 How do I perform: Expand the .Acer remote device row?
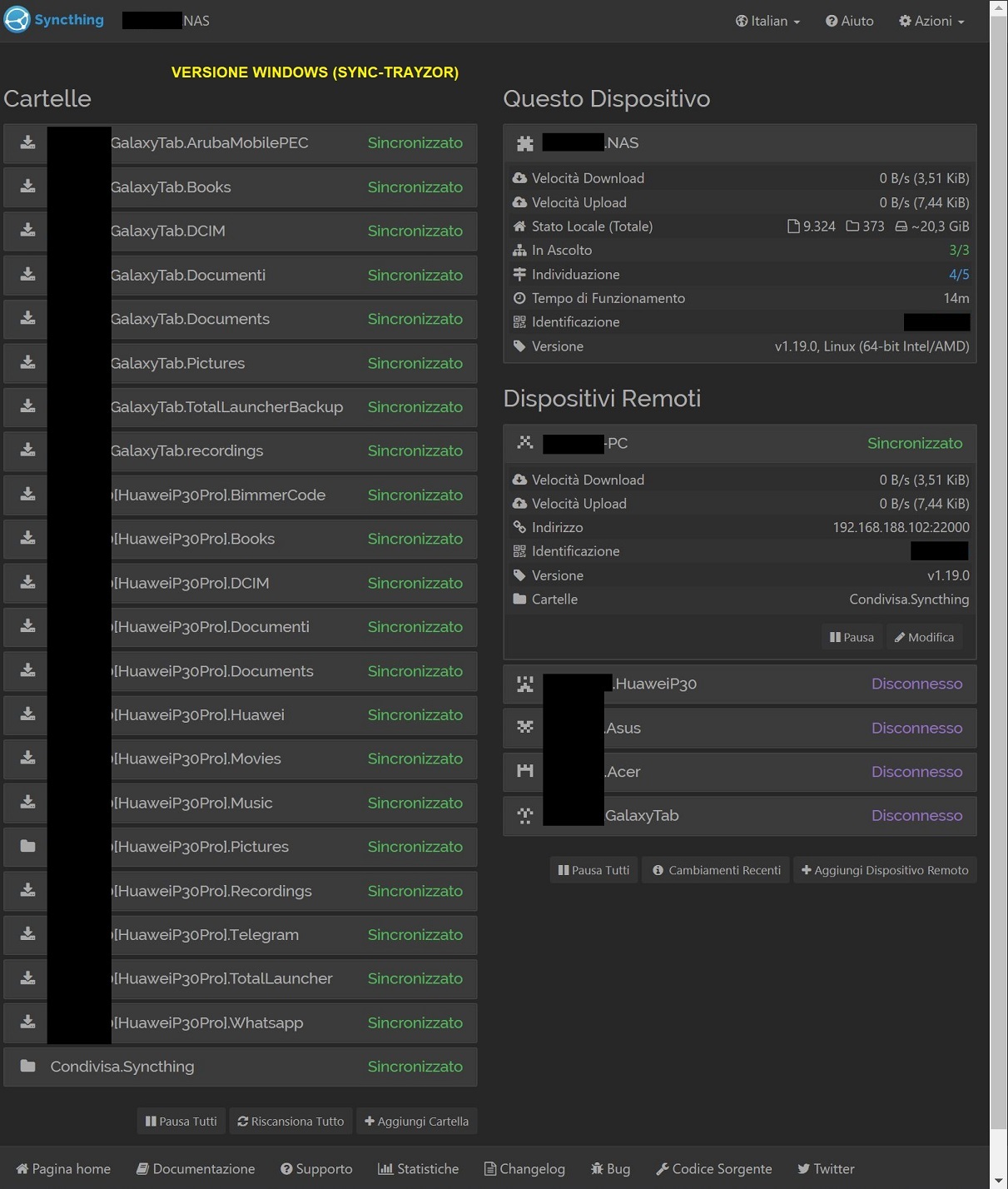pyautogui.click(x=740, y=772)
